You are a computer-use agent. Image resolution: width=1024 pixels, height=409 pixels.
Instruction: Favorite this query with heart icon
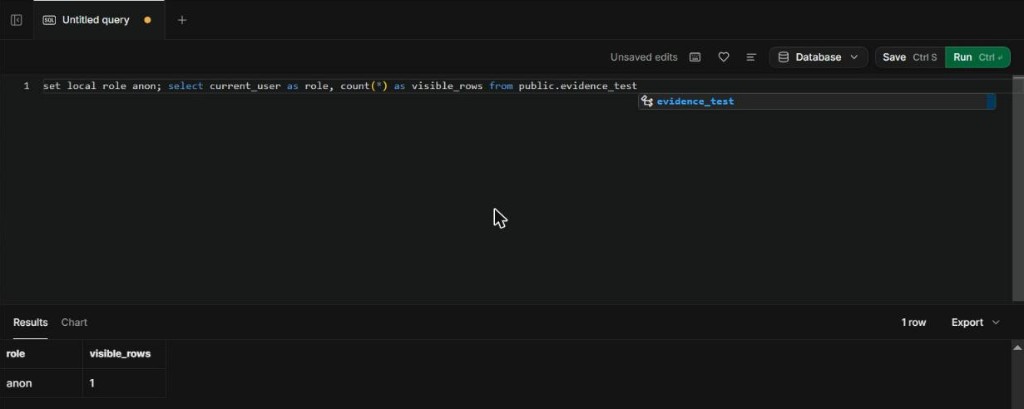coord(724,57)
